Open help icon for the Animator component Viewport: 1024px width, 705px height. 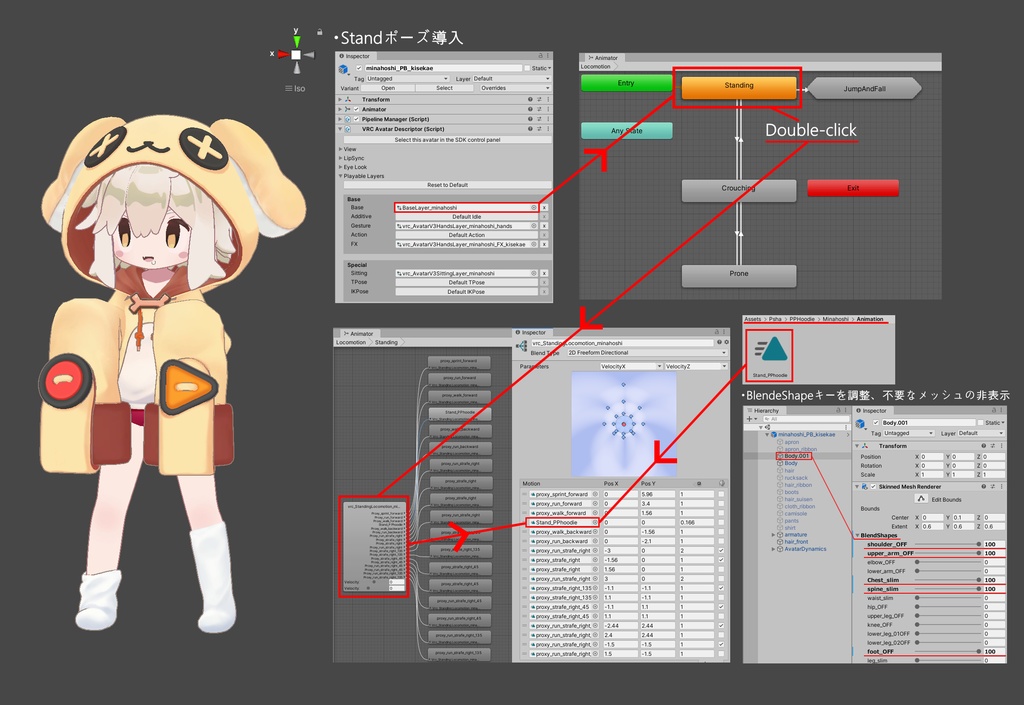[530, 110]
